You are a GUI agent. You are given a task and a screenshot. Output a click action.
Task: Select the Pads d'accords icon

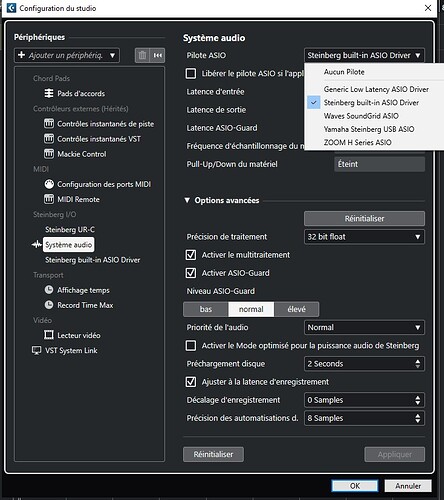[49, 93]
